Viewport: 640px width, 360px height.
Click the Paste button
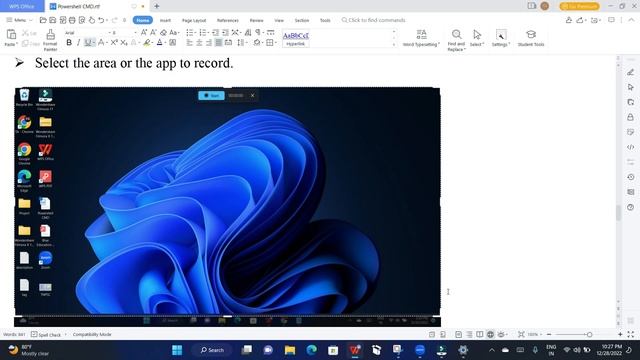click(x=11, y=38)
